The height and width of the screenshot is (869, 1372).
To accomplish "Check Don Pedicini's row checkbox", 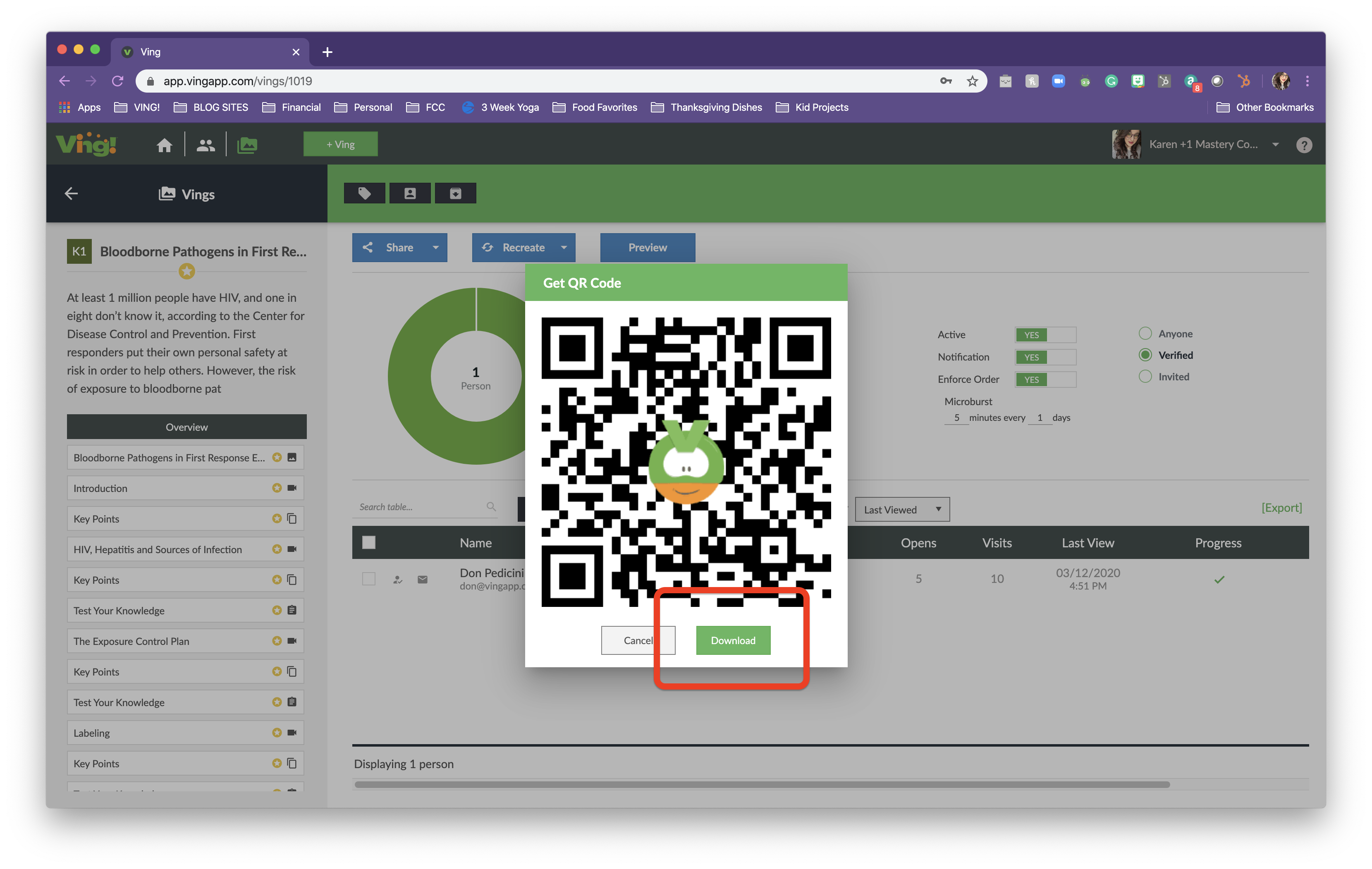I will (x=369, y=578).
